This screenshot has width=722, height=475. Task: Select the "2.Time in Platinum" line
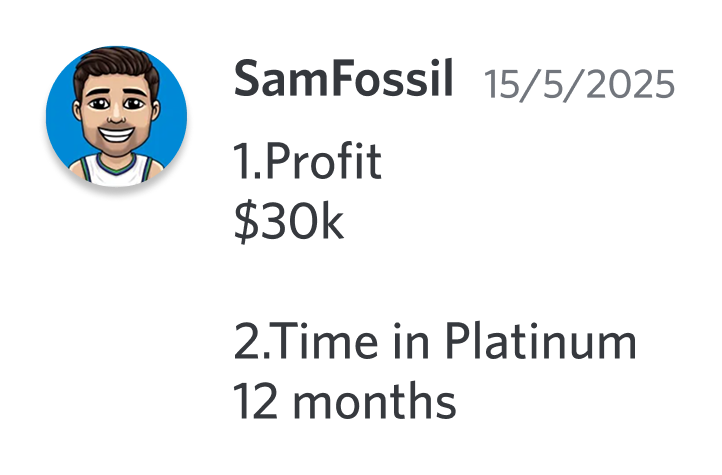point(435,341)
